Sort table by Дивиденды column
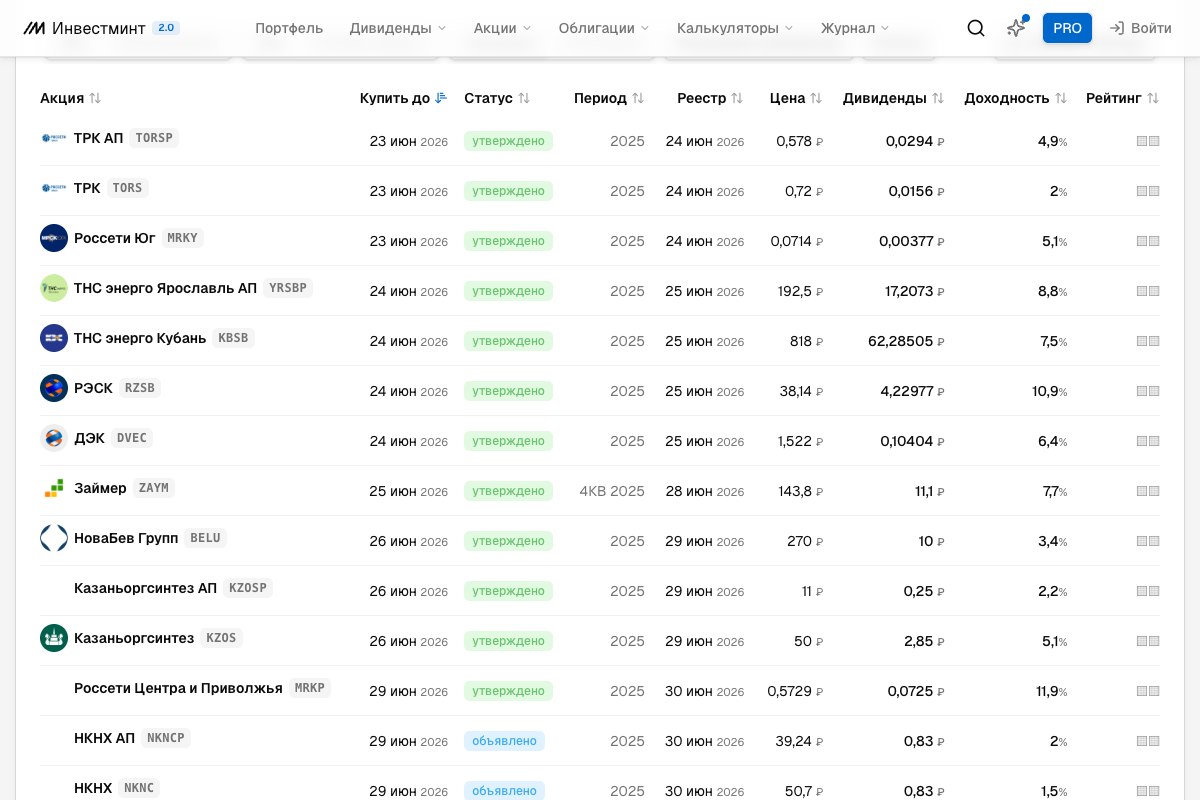1200x800 pixels. (x=893, y=98)
